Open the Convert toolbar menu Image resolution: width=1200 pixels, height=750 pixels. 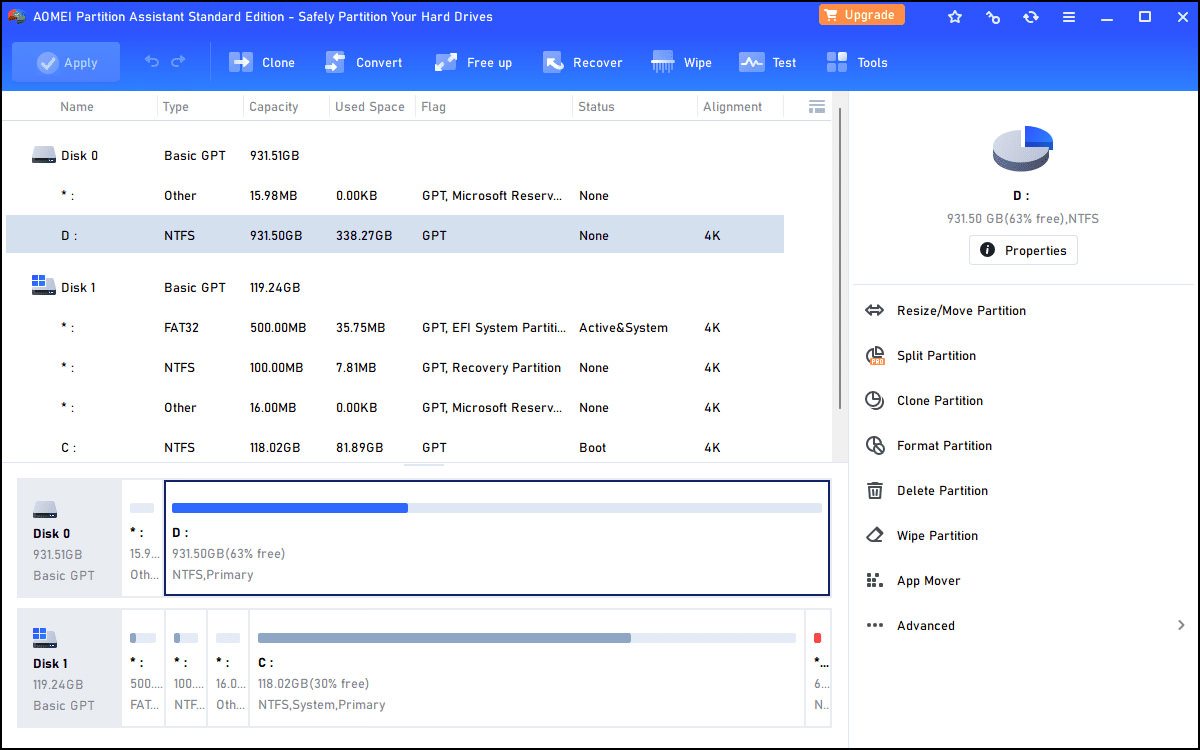364,62
